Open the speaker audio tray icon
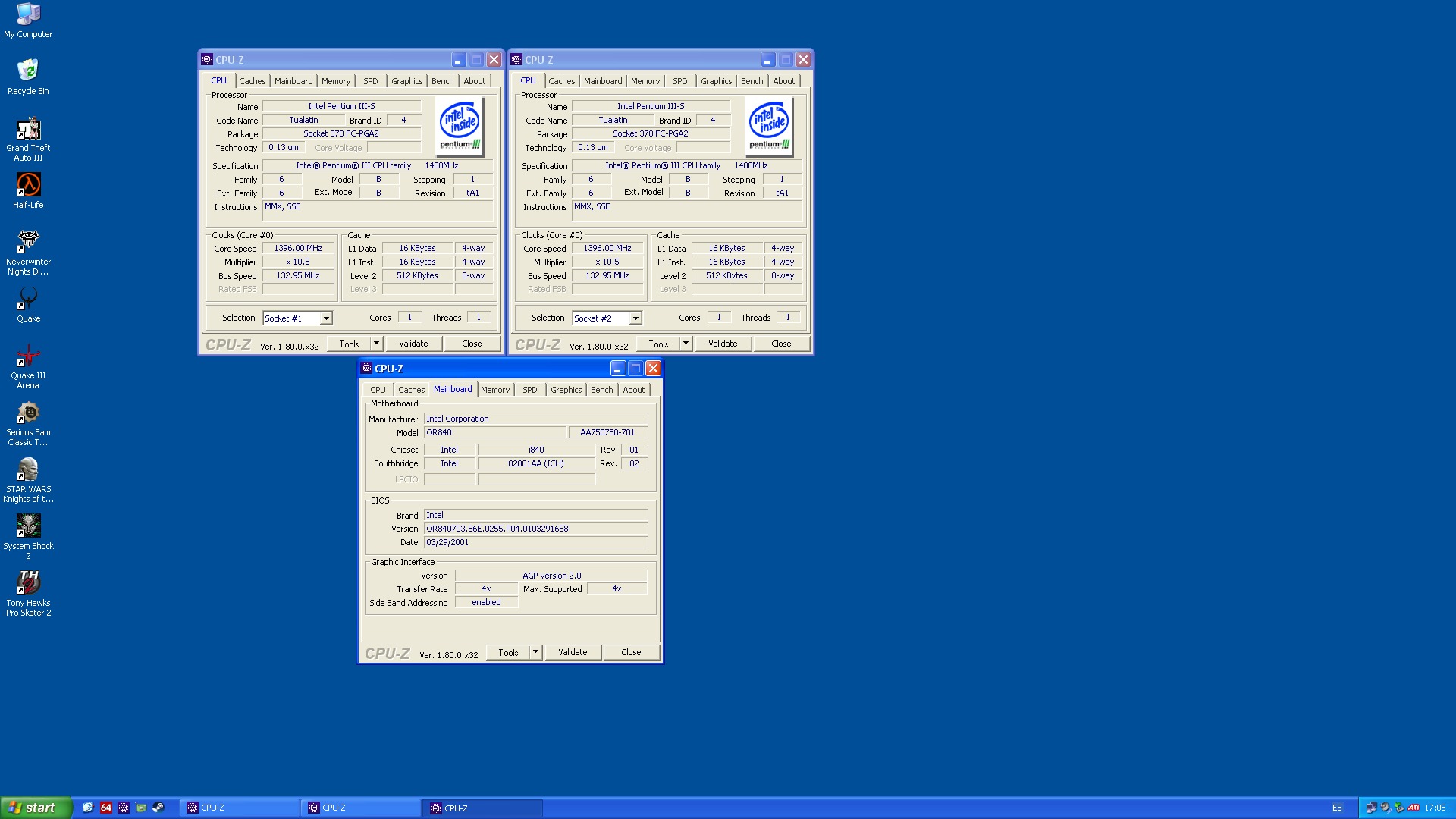Image resolution: width=1456 pixels, height=819 pixels. (x=1385, y=808)
